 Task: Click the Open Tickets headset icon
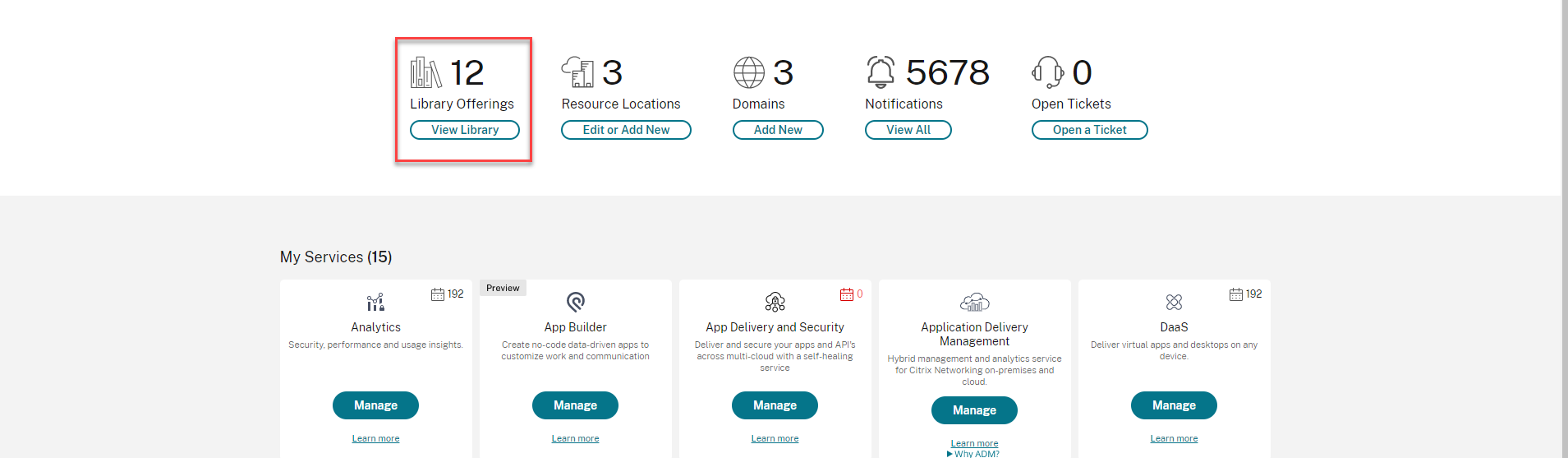[x=1047, y=72]
